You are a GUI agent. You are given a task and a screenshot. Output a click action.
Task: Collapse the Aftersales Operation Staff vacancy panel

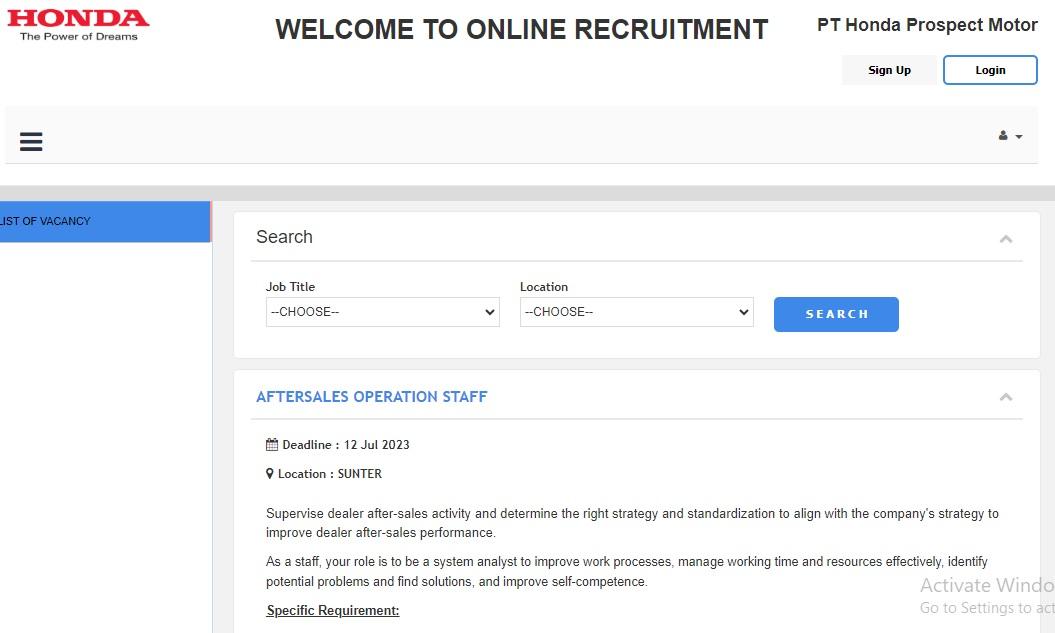1006,398
